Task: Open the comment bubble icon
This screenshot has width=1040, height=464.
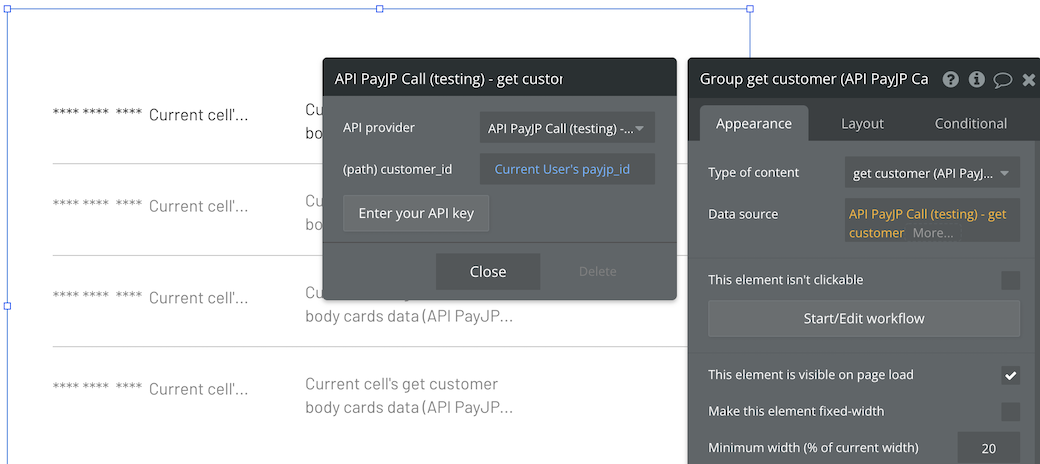Action: (1002, 80)
